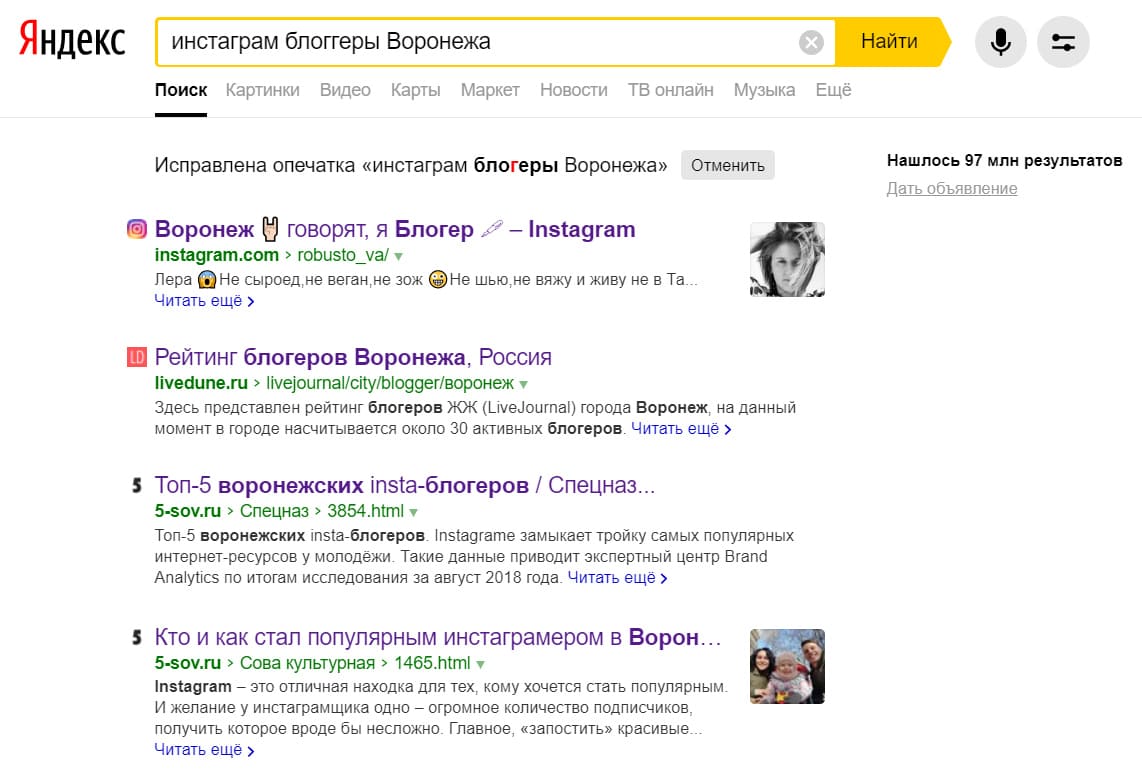Open the black-and-white woman photo thumbnail
The image size is (1142, 778).
(x=787, y=259)
